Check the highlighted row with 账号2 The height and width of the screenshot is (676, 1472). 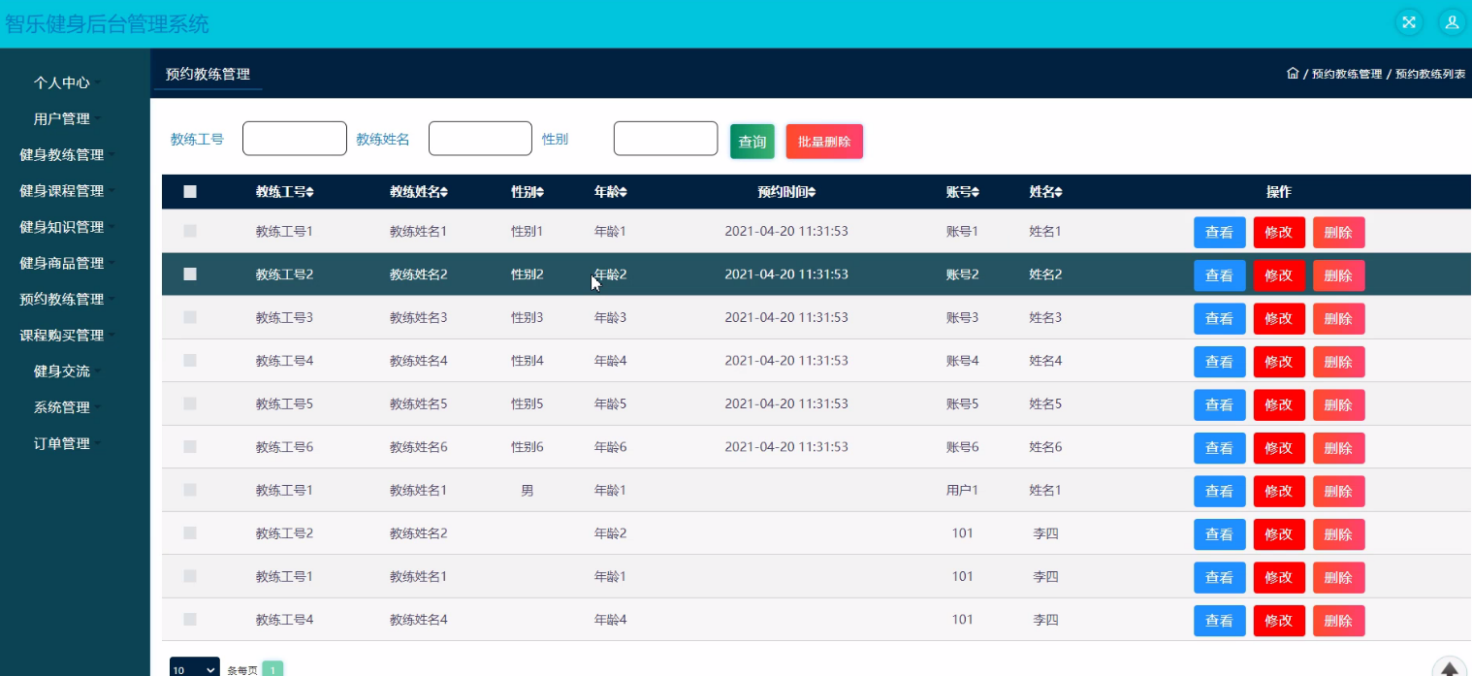[190, 274]
